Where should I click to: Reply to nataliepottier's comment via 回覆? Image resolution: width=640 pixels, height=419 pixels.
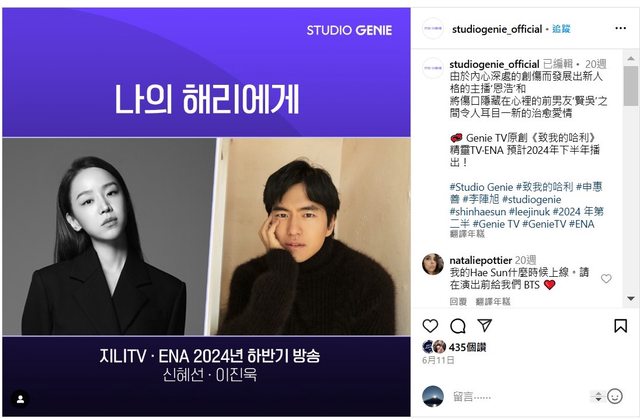tap(458, 302)
